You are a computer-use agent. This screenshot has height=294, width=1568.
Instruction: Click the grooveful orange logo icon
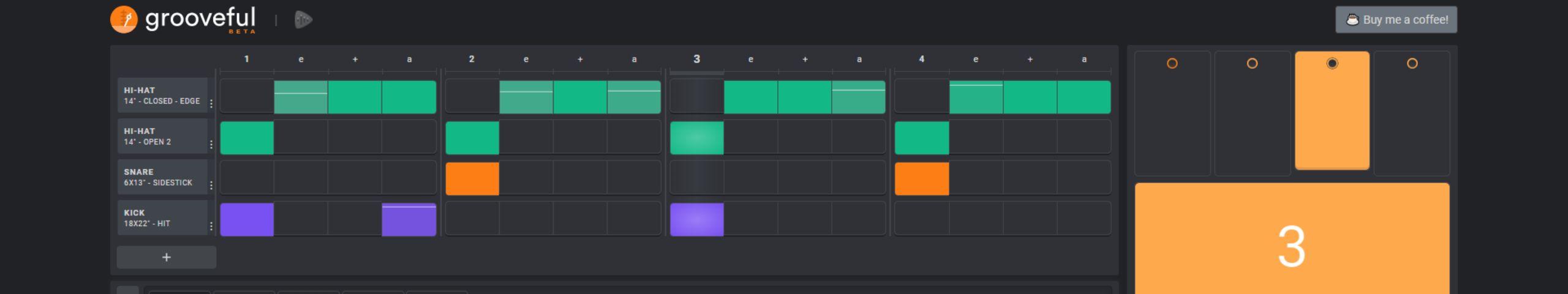click(x=123, y=20)
